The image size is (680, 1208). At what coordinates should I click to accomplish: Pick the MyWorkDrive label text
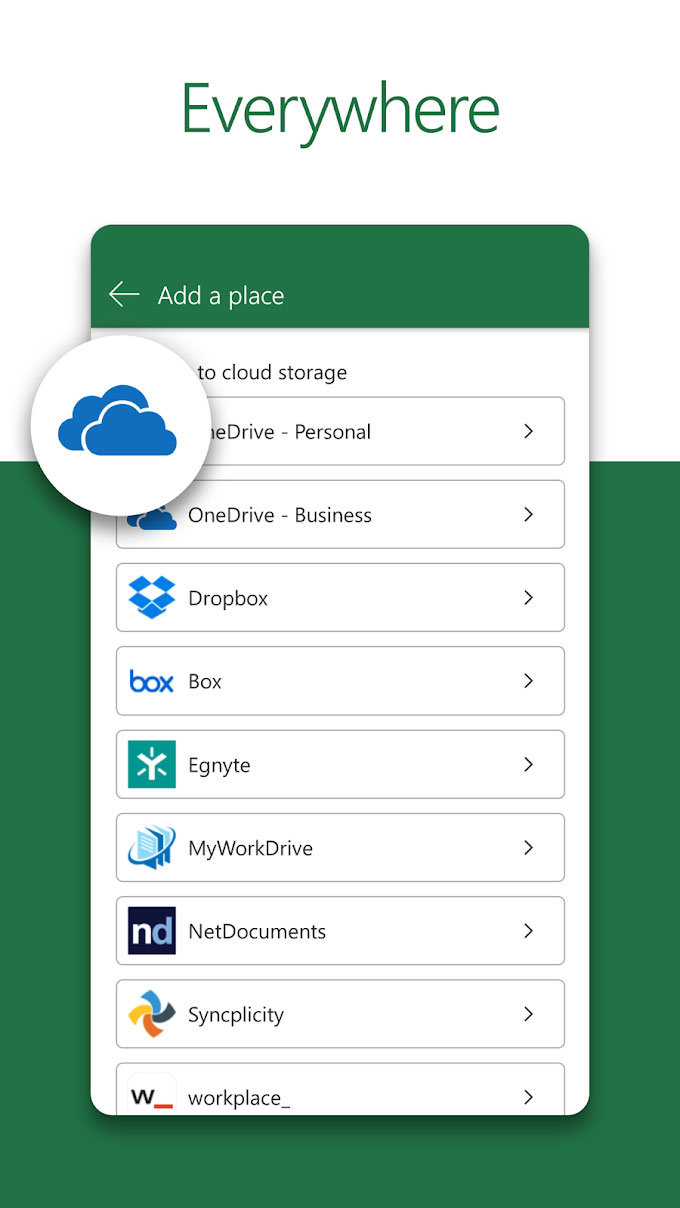click(250, 849)
